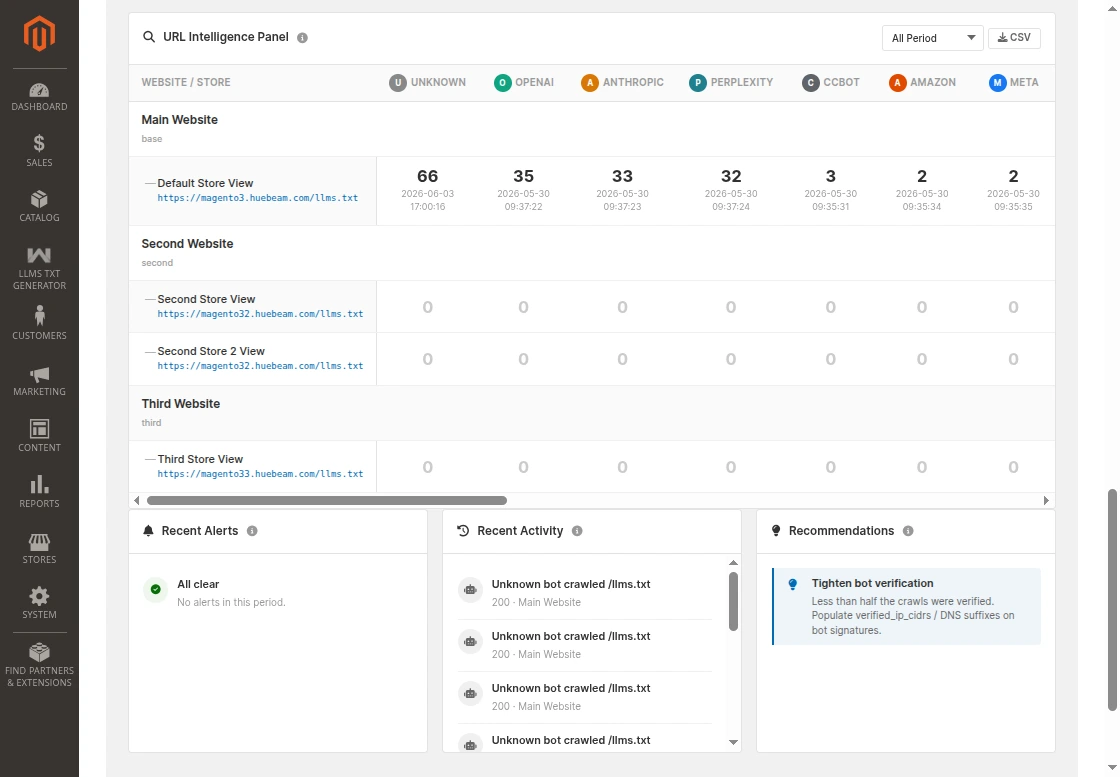Click the WEBSITE / STORE column header
Image resolution: width=1120 pixels, height=777 pixels.
pyautogui.click(x=186, y=82)
